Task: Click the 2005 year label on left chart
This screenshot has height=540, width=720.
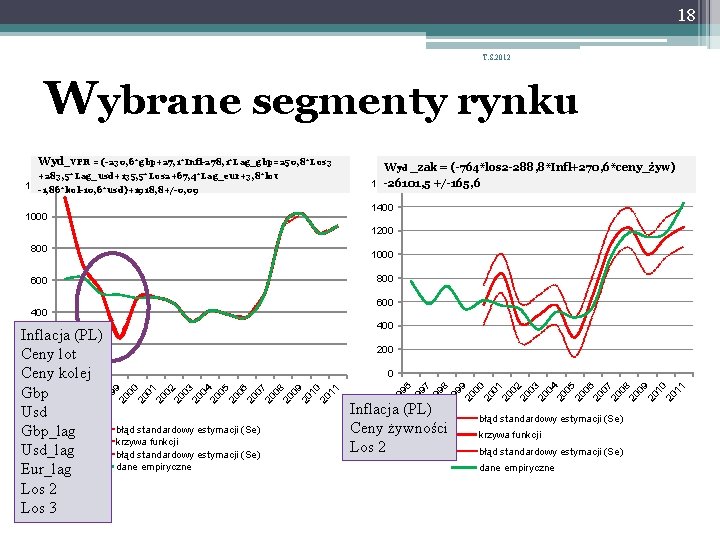Action: coord(219,394)
